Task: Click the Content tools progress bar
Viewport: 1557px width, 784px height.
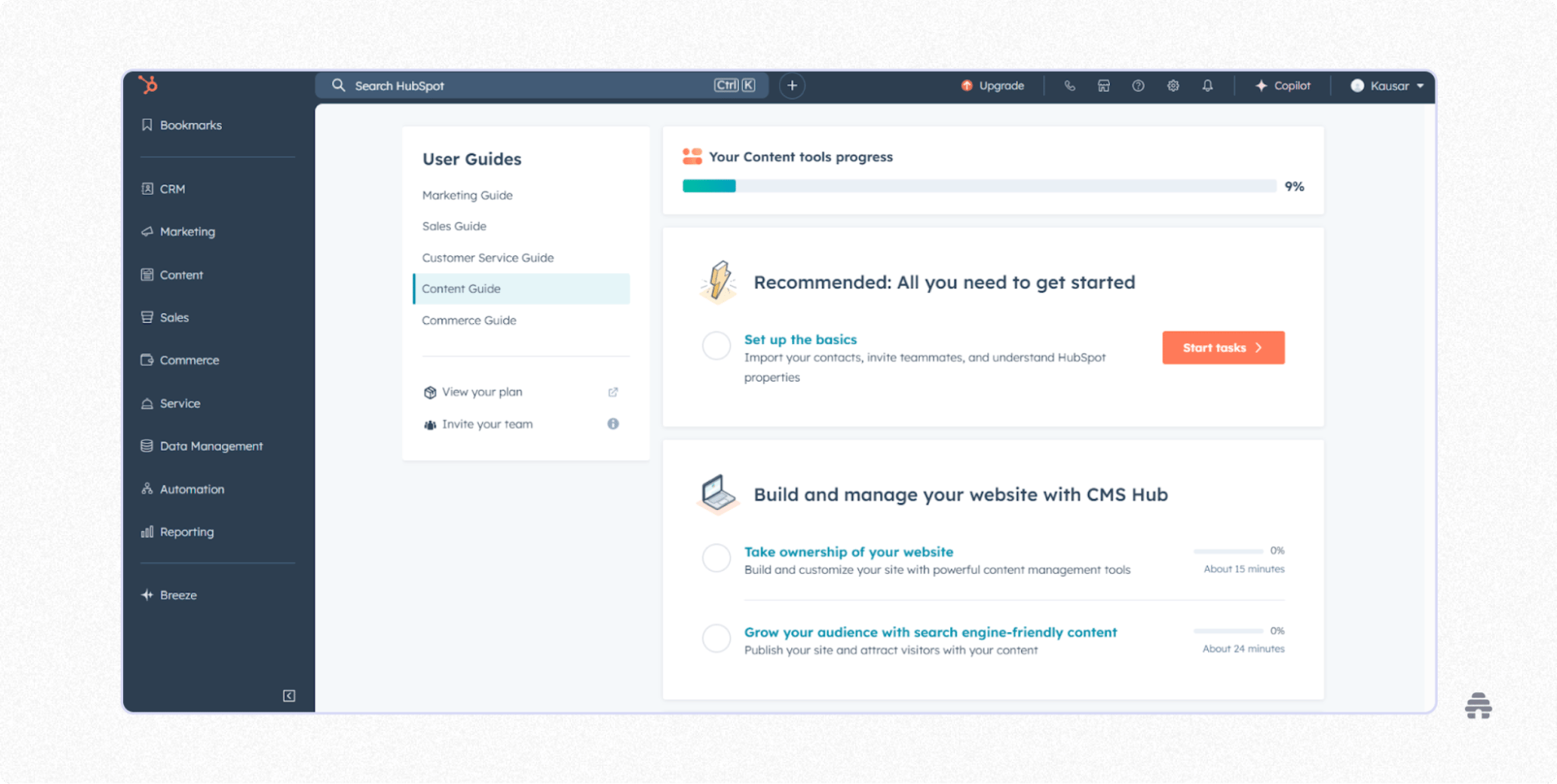Action: [x=979, y=186]
